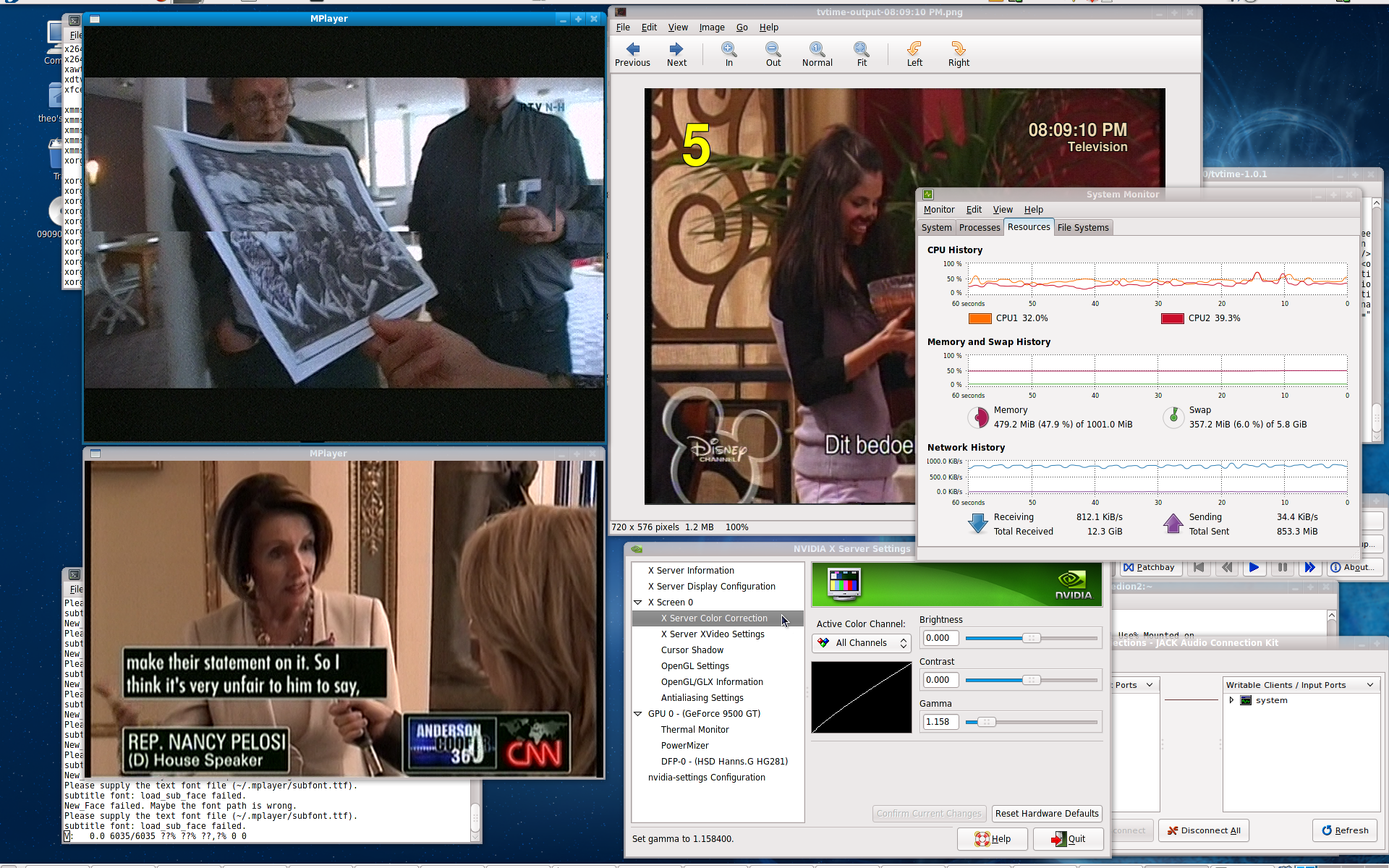
Task: Open Thermal Monitor page
Action: (x=694, y=730)
